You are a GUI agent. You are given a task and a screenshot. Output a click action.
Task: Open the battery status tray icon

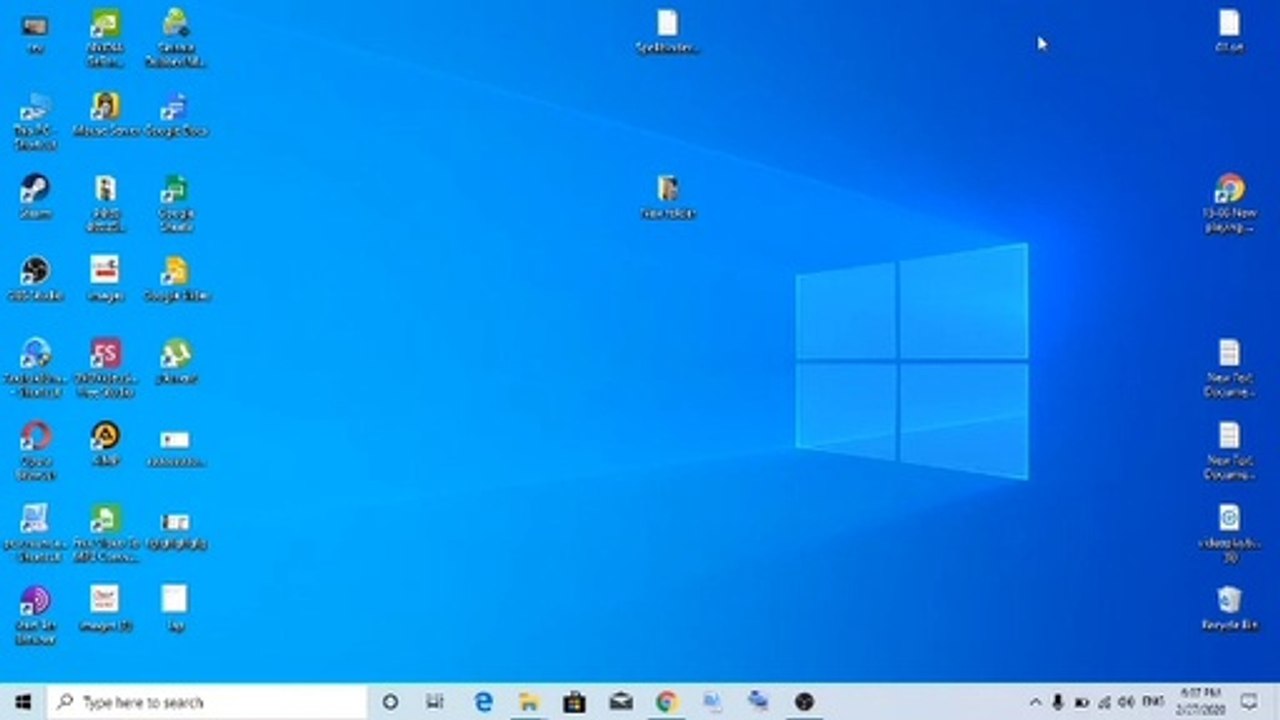1081,702
